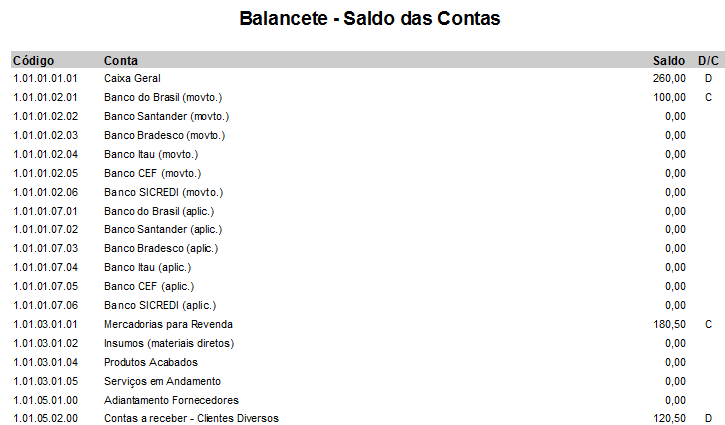Click the Banco Itau (movto.) row
This screenshot has width=725, height=425.
tap(151, 154)
